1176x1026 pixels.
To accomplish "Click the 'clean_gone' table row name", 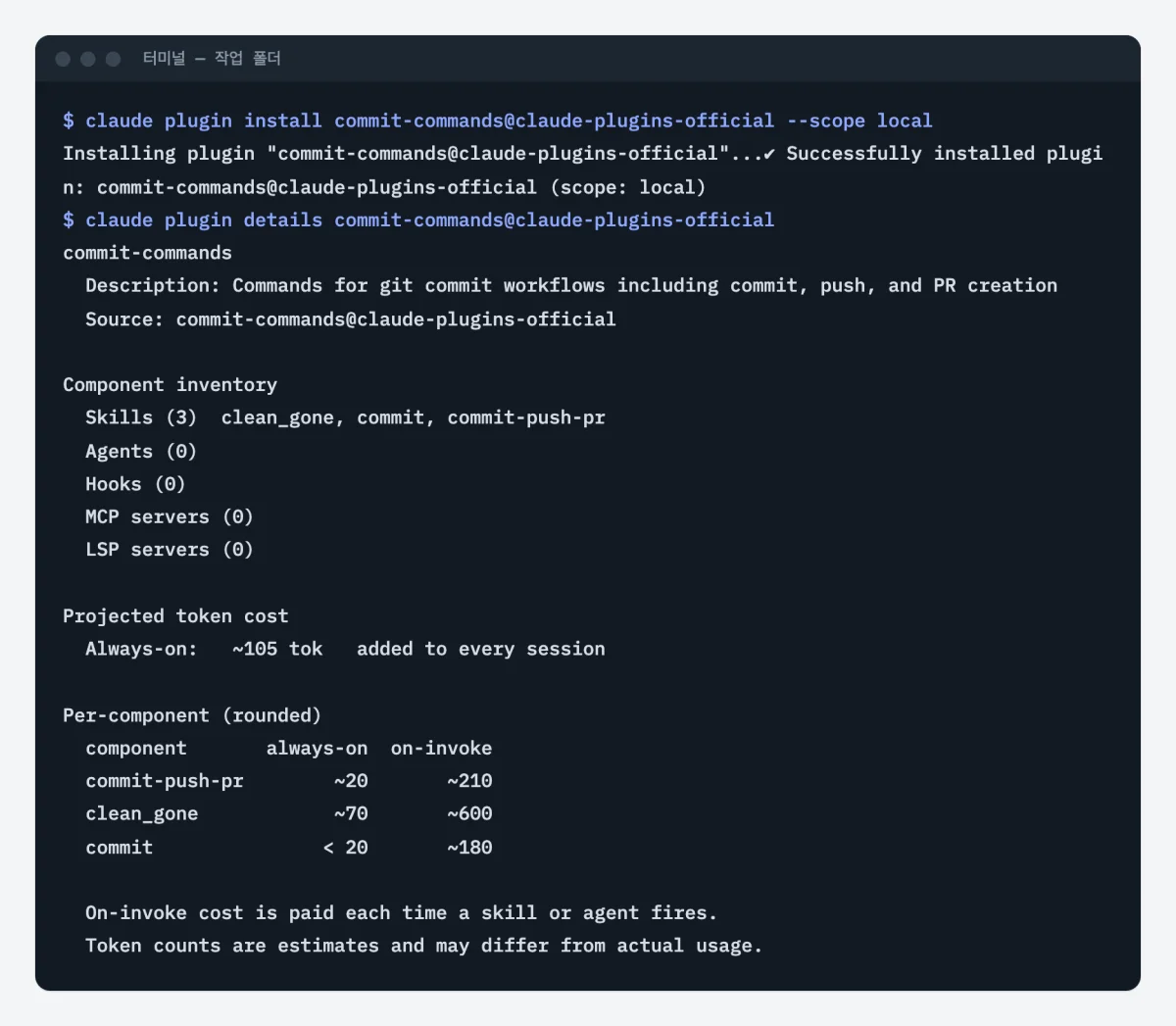I will coord(141,814).
